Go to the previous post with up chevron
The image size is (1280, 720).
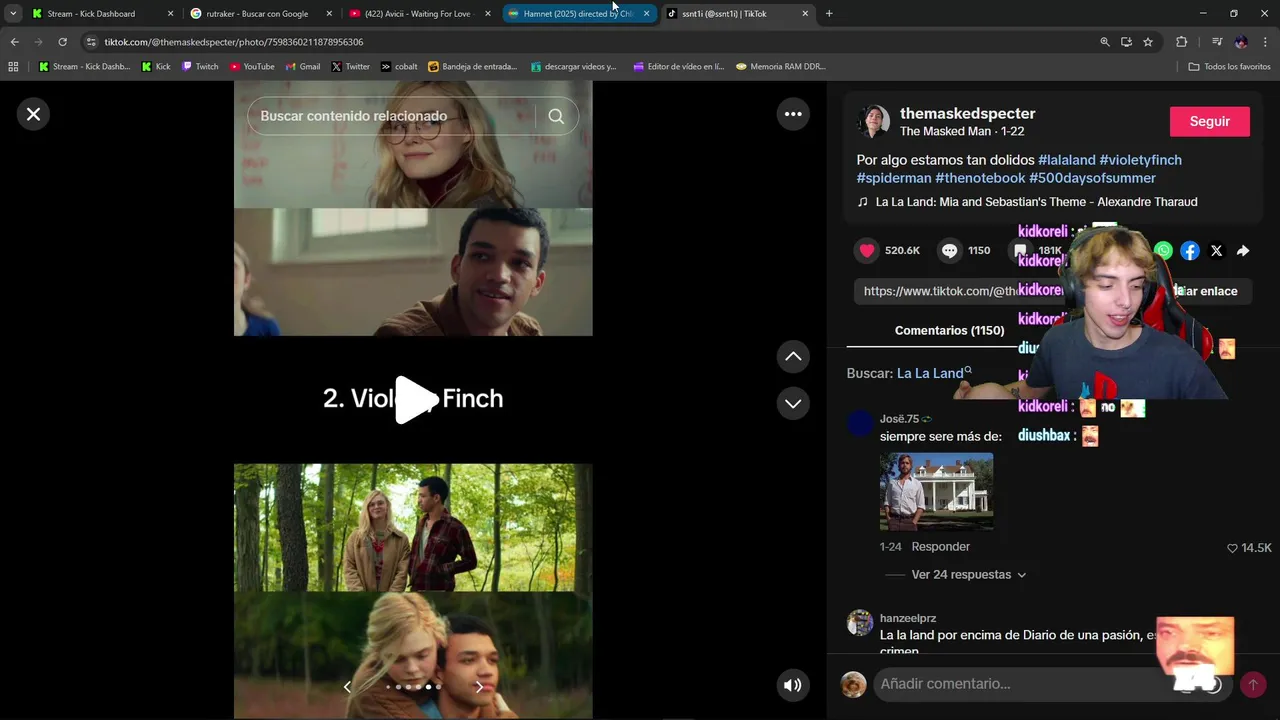[793, 356]
